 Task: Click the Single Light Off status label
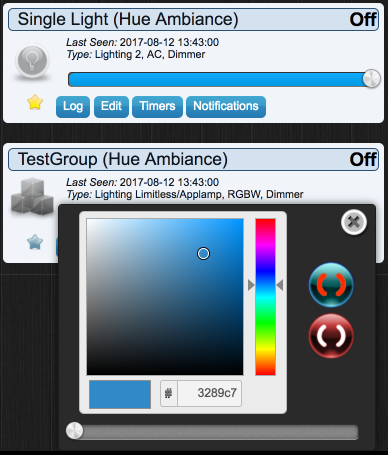[x=363, y=20]
